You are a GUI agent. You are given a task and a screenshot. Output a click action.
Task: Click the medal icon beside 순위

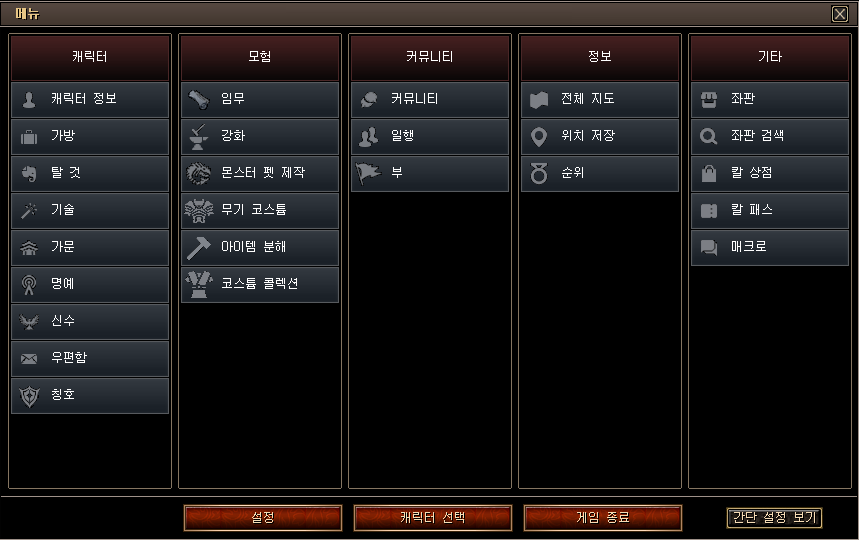pyautogui.click(x=539, y=174)
